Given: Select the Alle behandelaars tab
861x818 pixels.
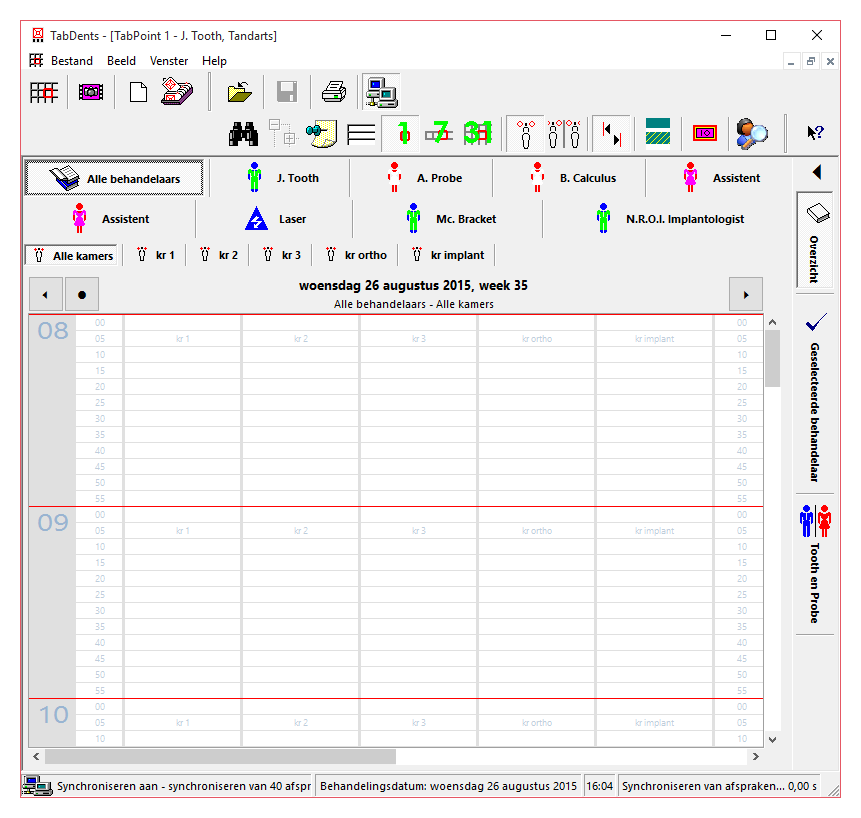Looking at the screenshot, I should coord(114,178).
